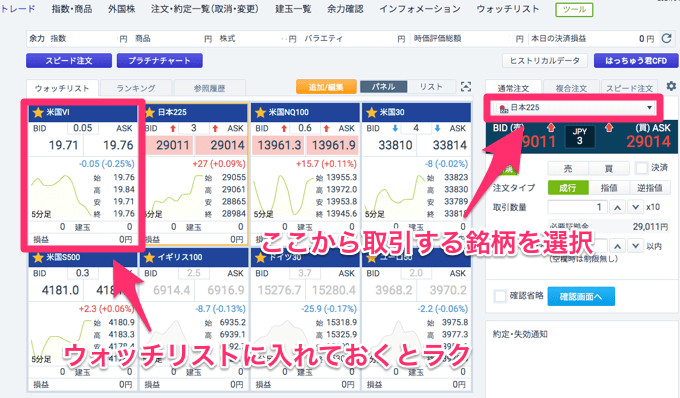Open the mini chart of 米国30

click(396, 195)
